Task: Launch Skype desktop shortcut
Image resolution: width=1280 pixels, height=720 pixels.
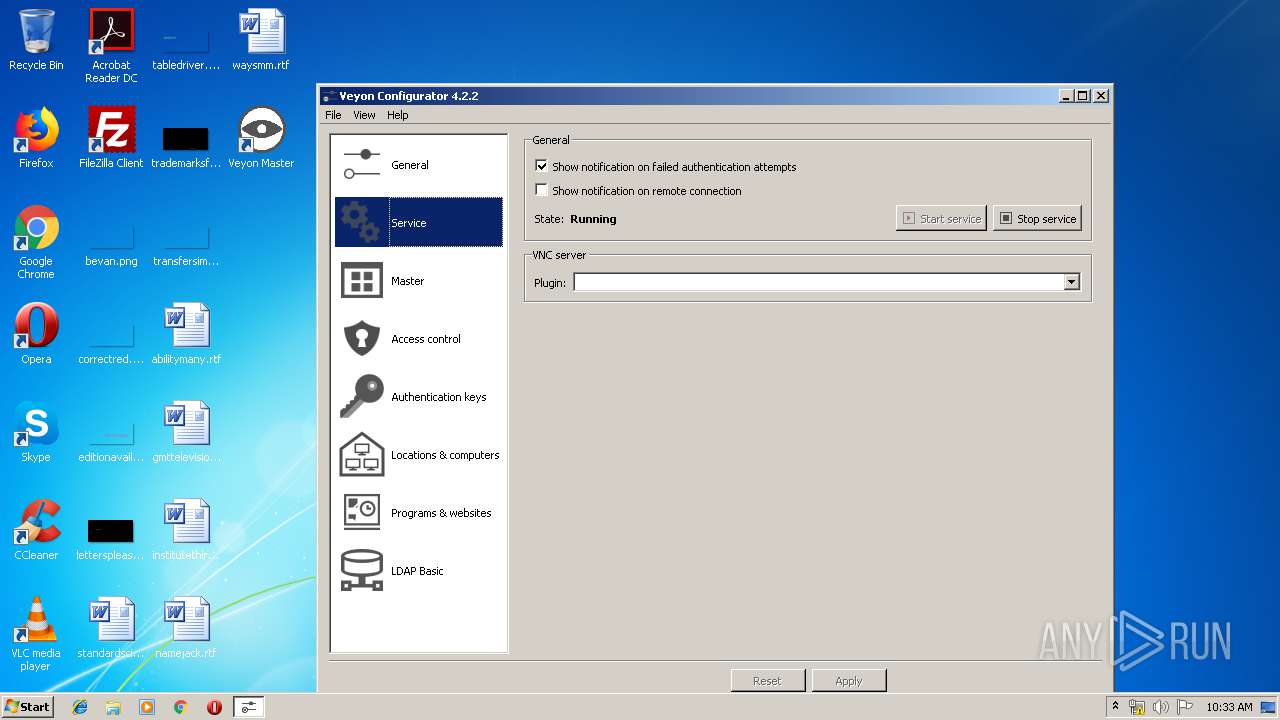Action: (36, 432)
